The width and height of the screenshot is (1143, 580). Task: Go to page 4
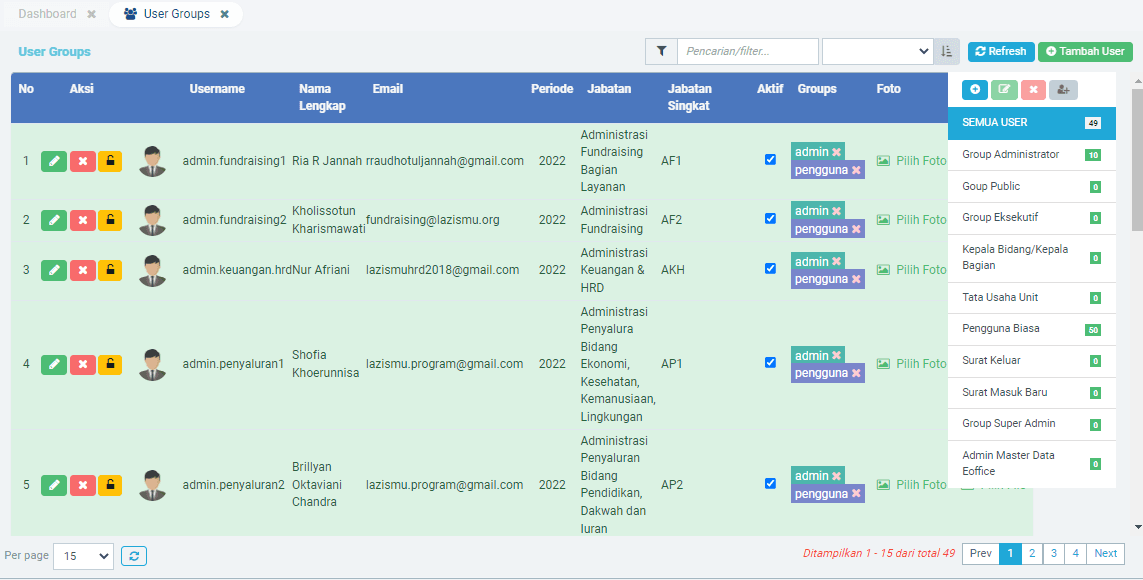(x=1075, y=554)
